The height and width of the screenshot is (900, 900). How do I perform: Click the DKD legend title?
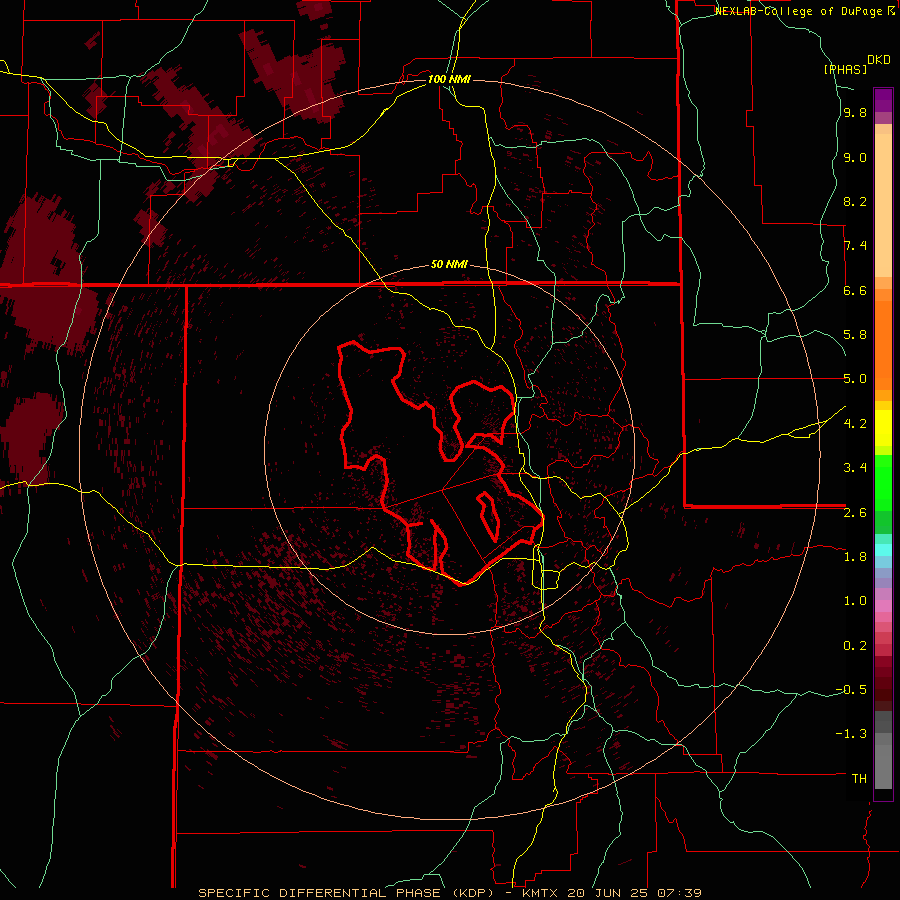(878, 60)
